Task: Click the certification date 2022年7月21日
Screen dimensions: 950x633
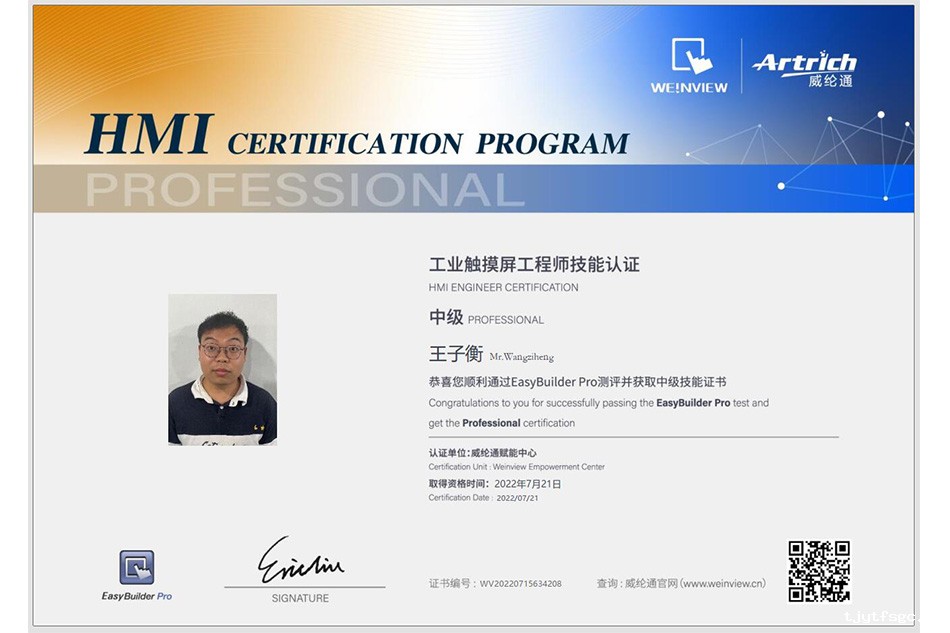Action: point(527,483)
